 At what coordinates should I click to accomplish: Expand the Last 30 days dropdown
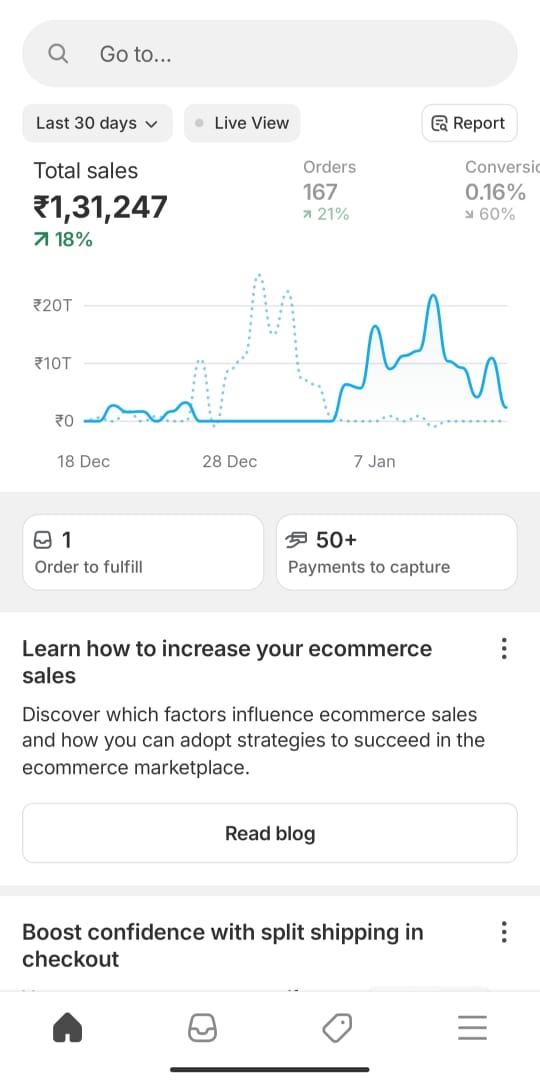(x=97, y=123)
